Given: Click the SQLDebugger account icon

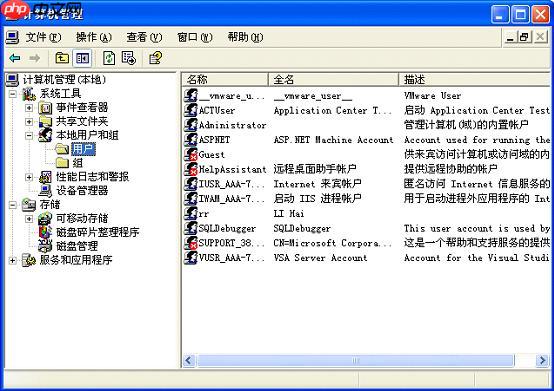Looking at the screenshot, I should coord(191,228).
